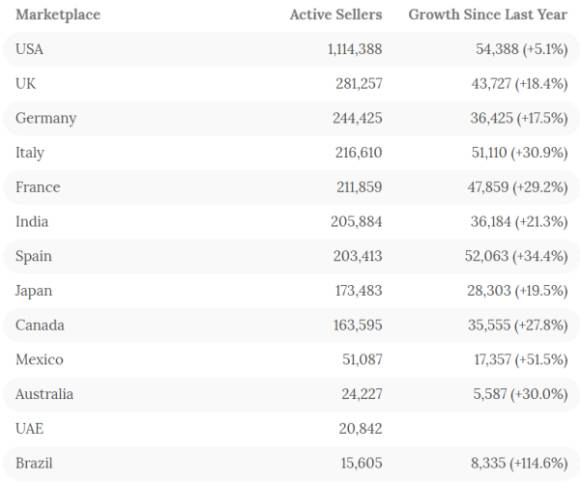Screen dimensions: 580x483
Task: Select the USA marketplace row label
Action: pos(29,49)
